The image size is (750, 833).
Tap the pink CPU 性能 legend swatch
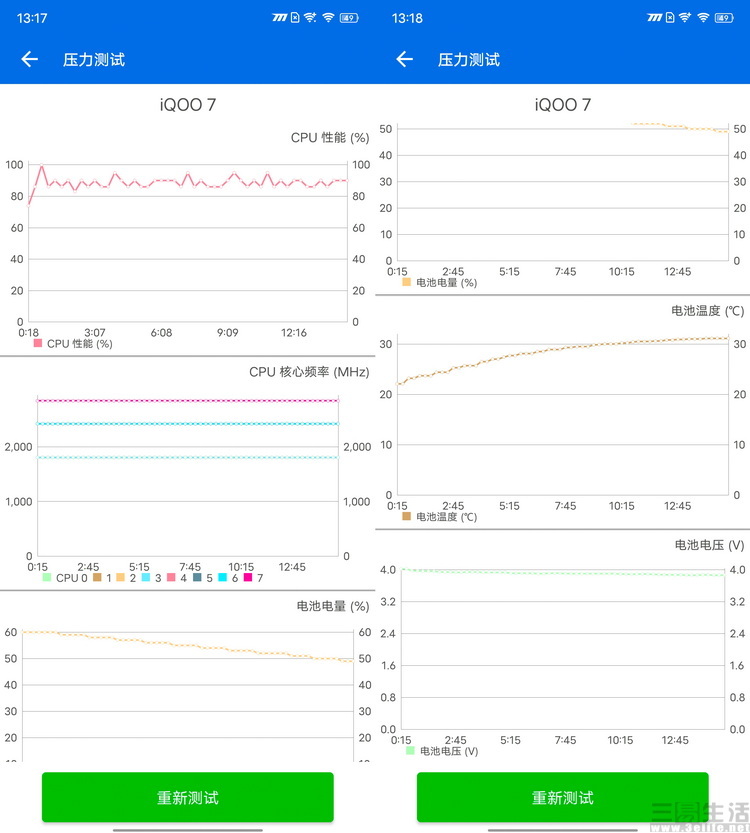[38, 343]
